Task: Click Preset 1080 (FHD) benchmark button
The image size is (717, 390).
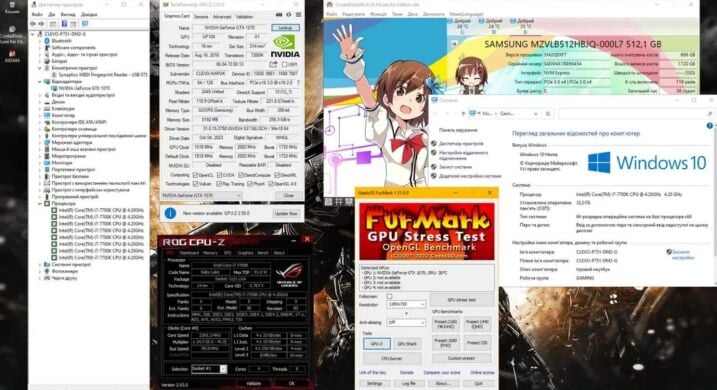Action: click(x=446, y=343)
